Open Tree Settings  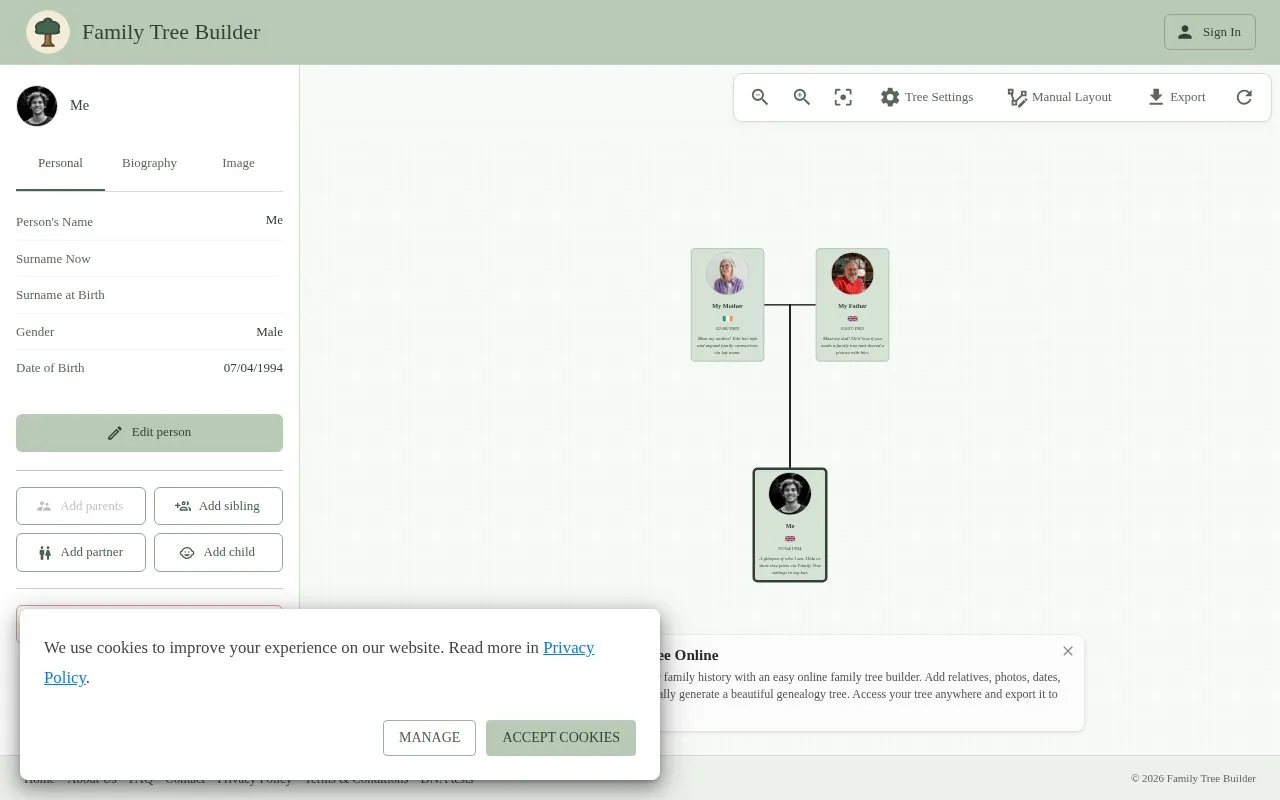click(926, 97)
